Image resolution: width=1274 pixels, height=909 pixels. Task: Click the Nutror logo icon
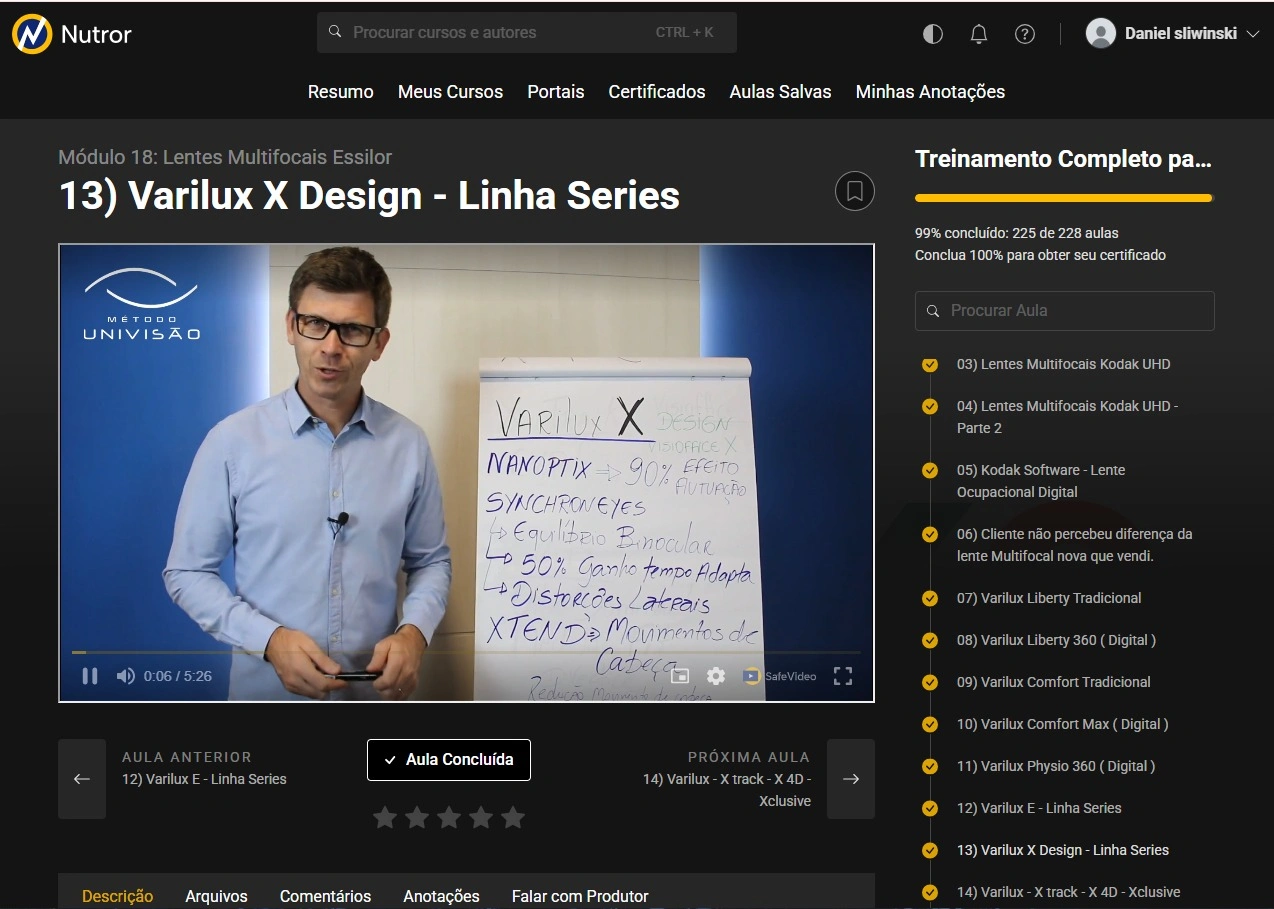pos(32,34)
